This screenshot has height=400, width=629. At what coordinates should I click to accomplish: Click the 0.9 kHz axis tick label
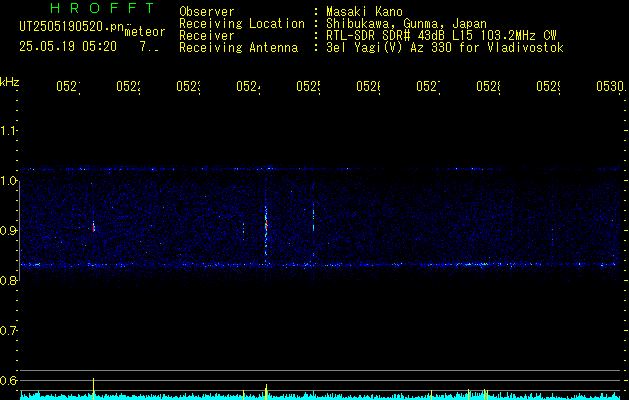[8, 230]
